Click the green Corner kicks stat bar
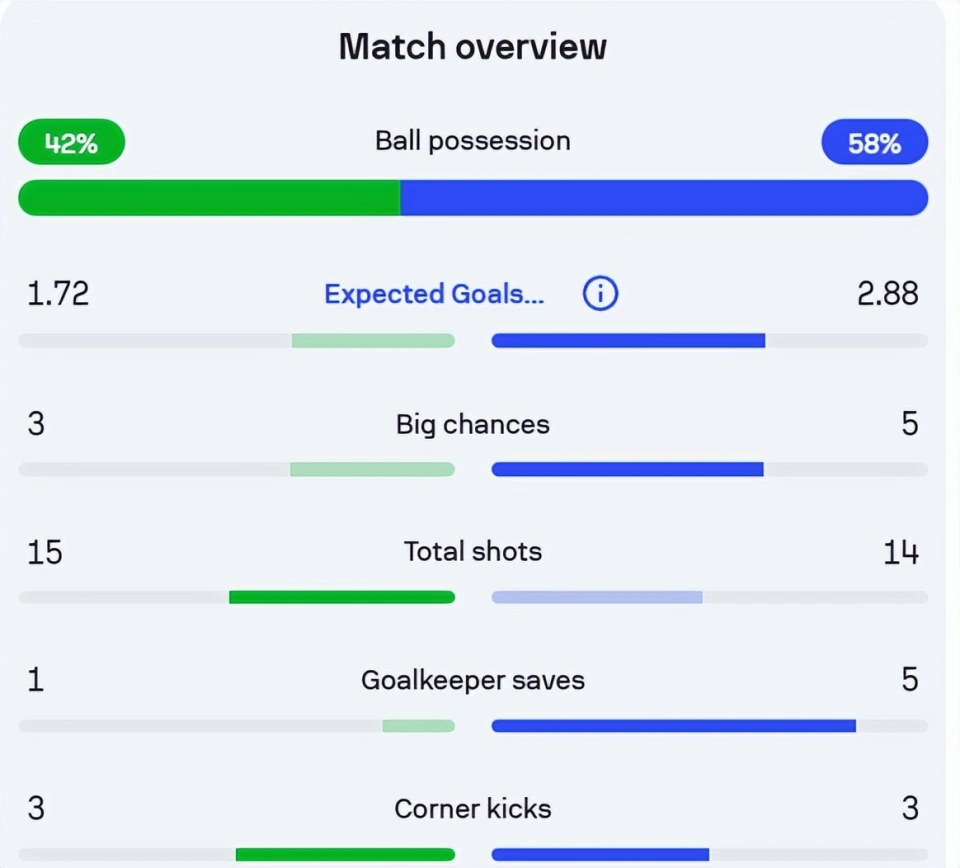Viewport: 960px width, 868px height. click(x=345, y=854)
